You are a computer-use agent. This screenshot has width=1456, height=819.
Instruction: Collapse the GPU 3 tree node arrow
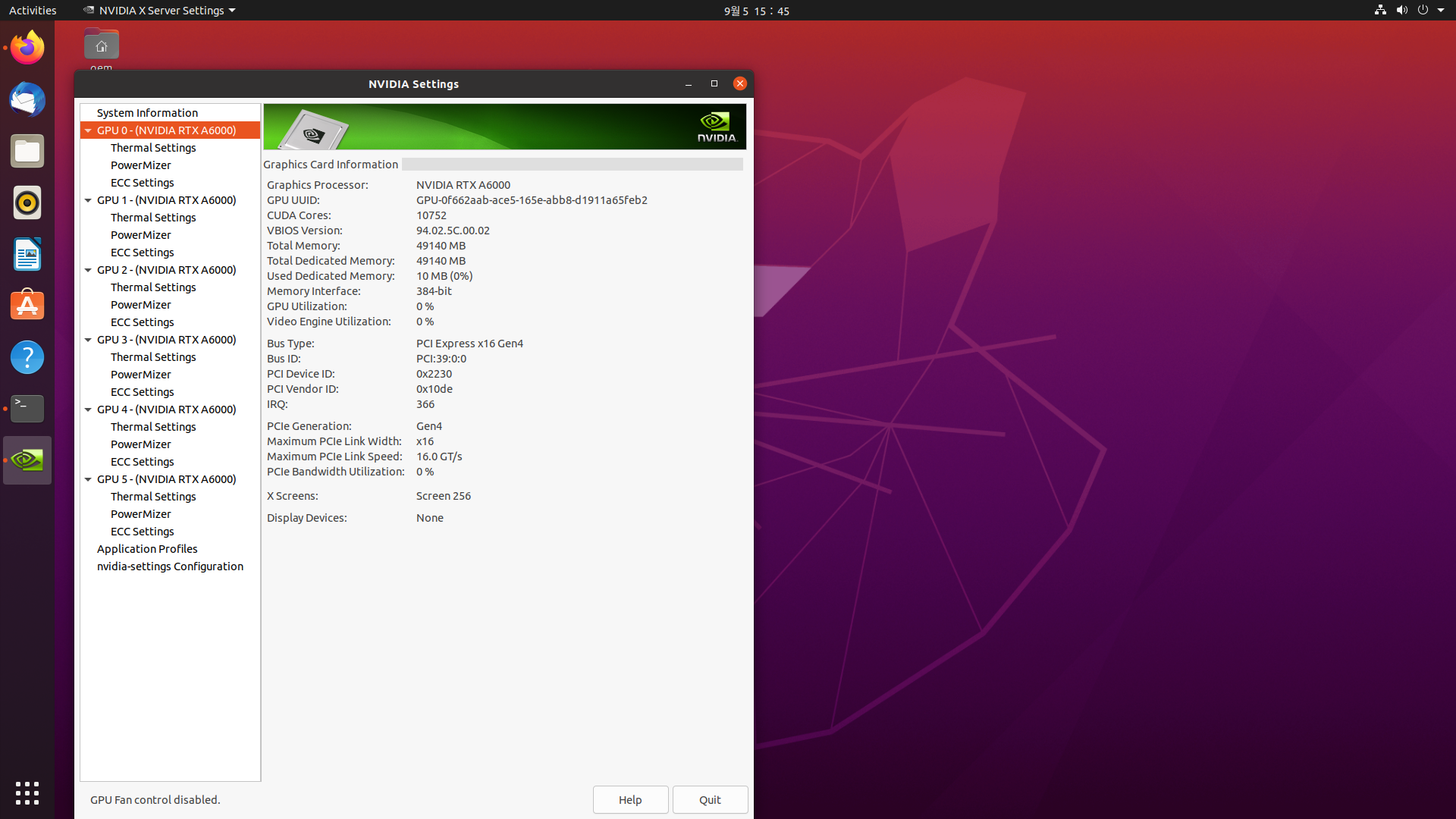click(88, 340)
